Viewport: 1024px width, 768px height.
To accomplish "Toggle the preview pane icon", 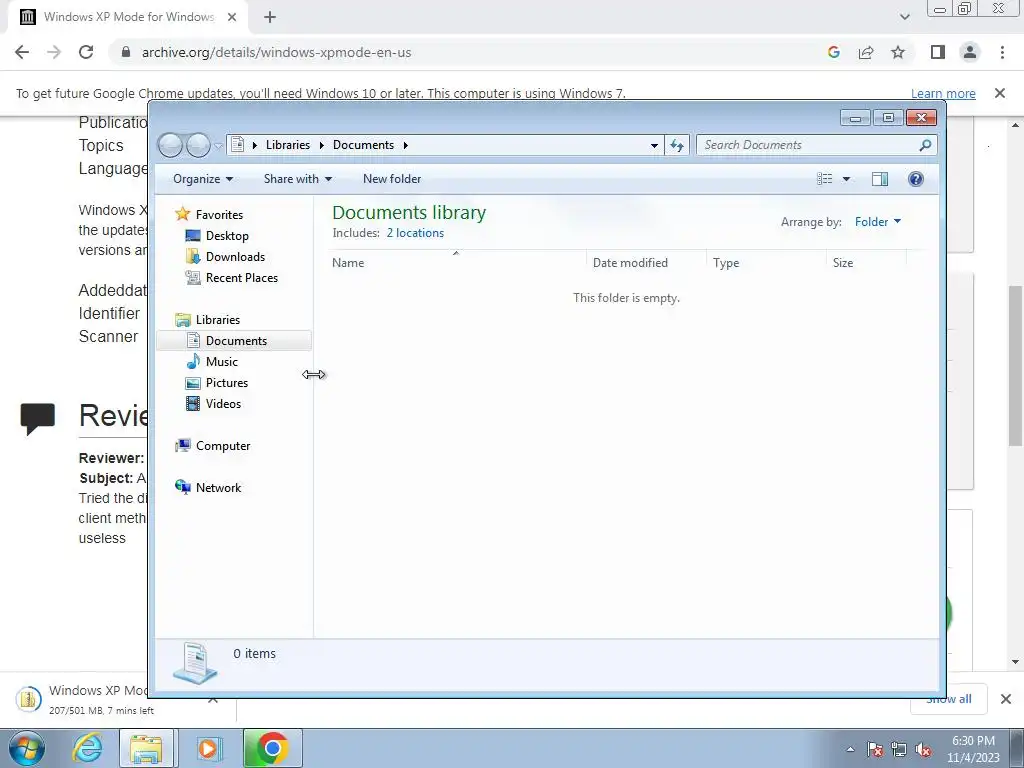I will coord(880,179).
